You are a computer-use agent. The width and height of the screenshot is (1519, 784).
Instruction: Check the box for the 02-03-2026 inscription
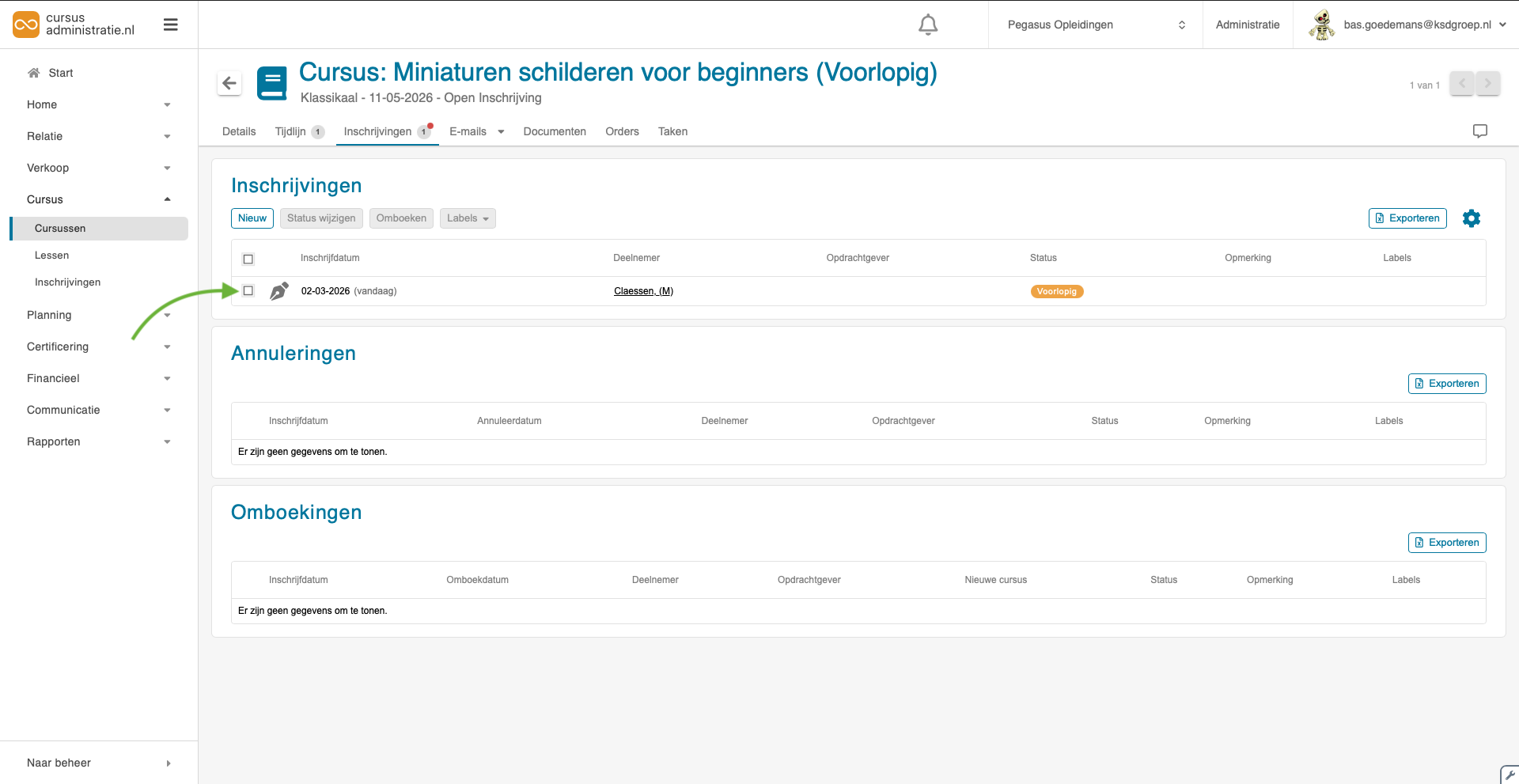click(x=248, y=291)
